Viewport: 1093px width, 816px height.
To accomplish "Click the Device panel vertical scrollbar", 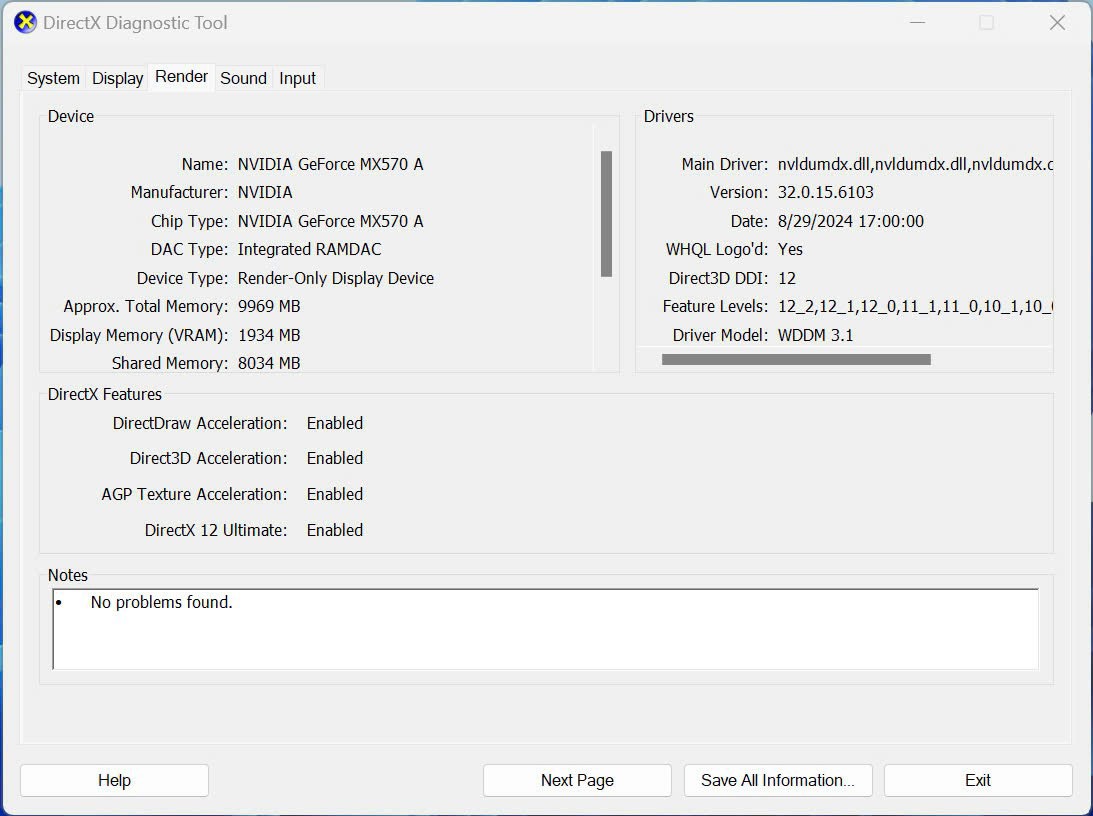I will point(606,214).
